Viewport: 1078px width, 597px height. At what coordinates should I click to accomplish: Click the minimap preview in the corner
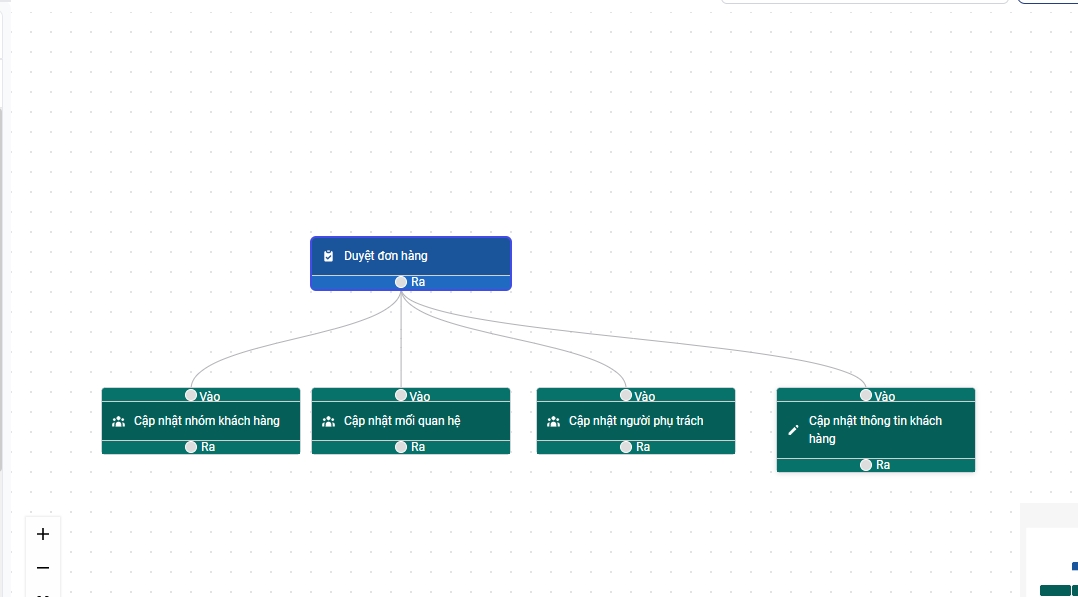point(1052,562)
